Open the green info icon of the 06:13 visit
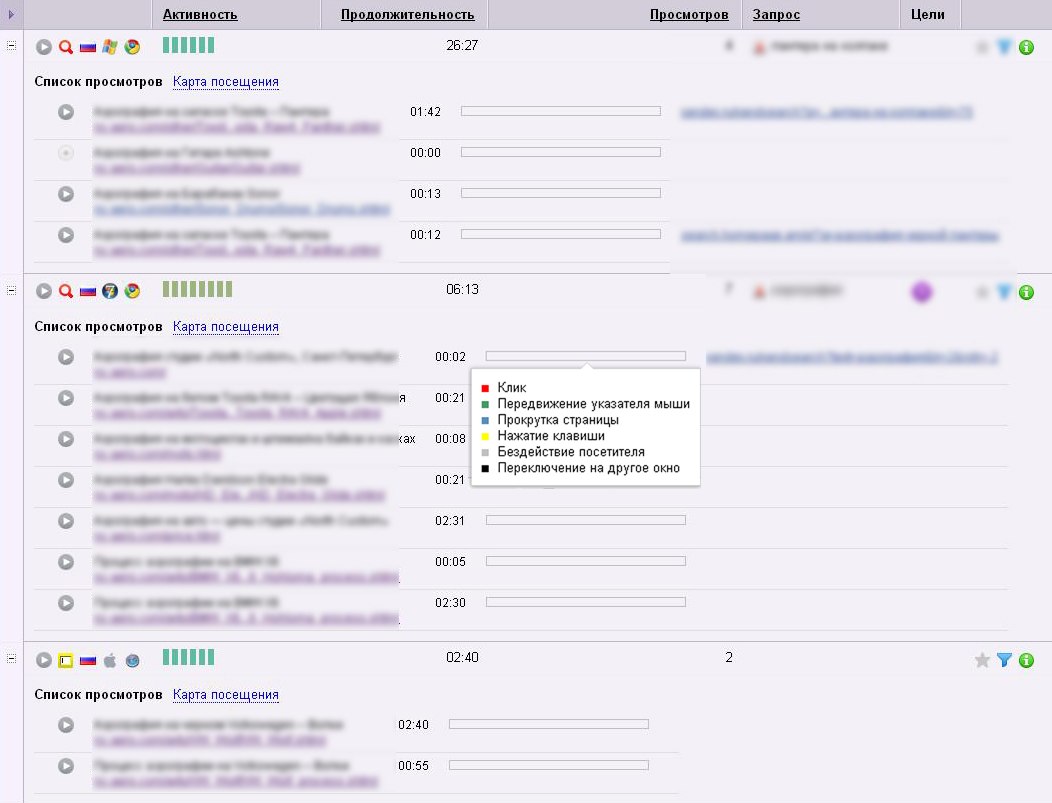 click(x=1026, y=292)
